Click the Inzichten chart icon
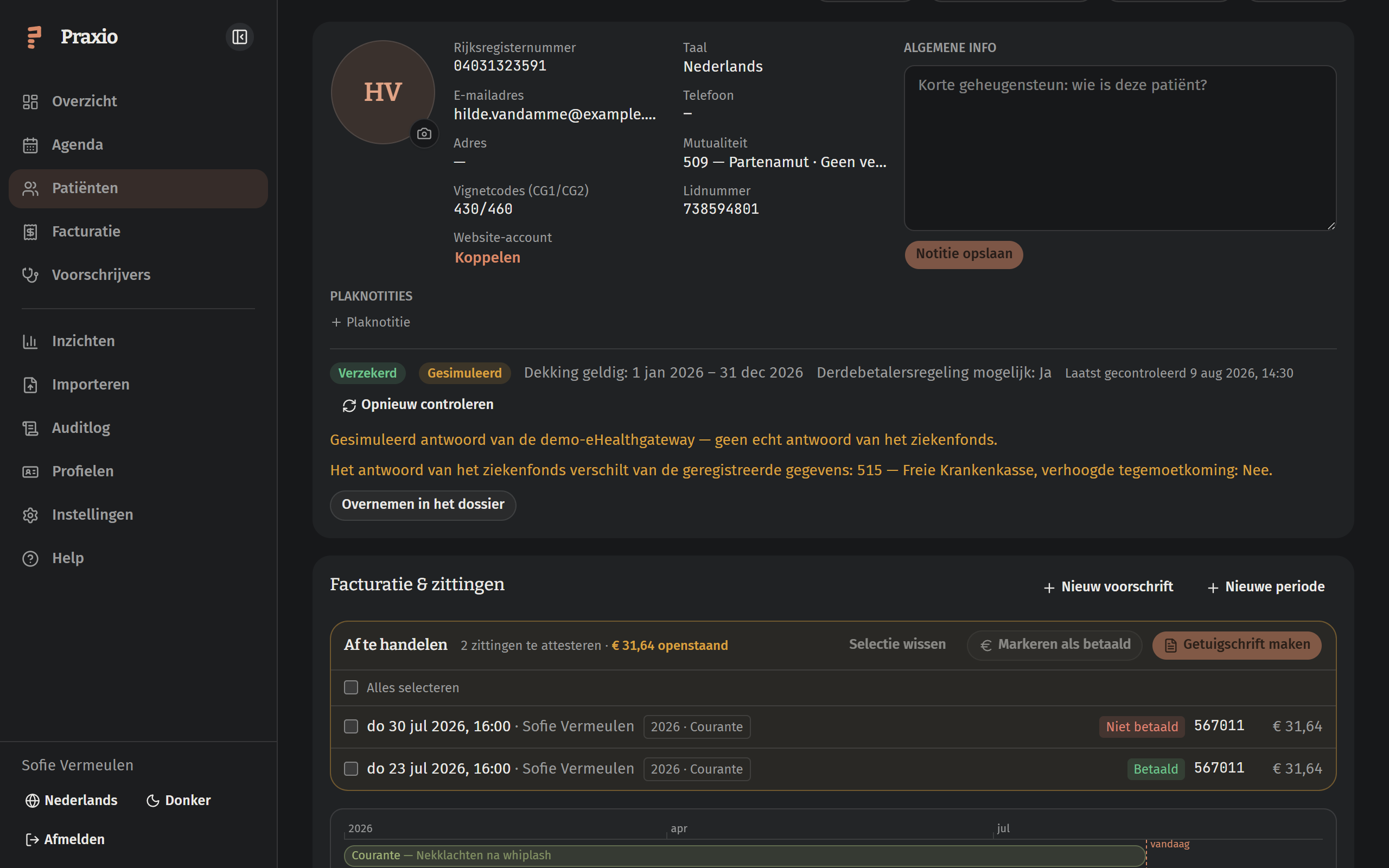 tap(30, 342)
